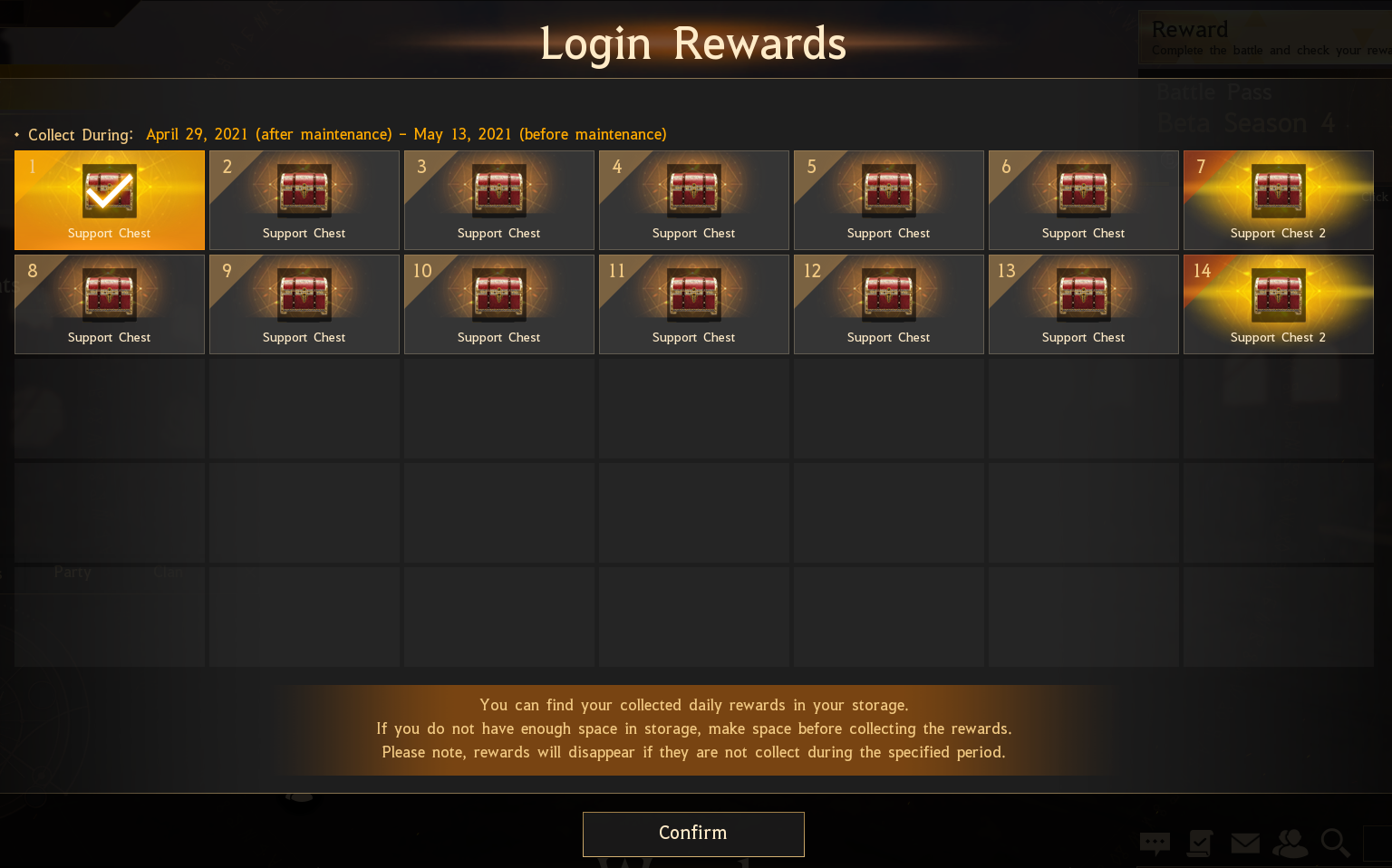This screenshot has height=868, width=1392.
Task: Choose the Day 11 Support Chest tile
Action: (694, 304)
